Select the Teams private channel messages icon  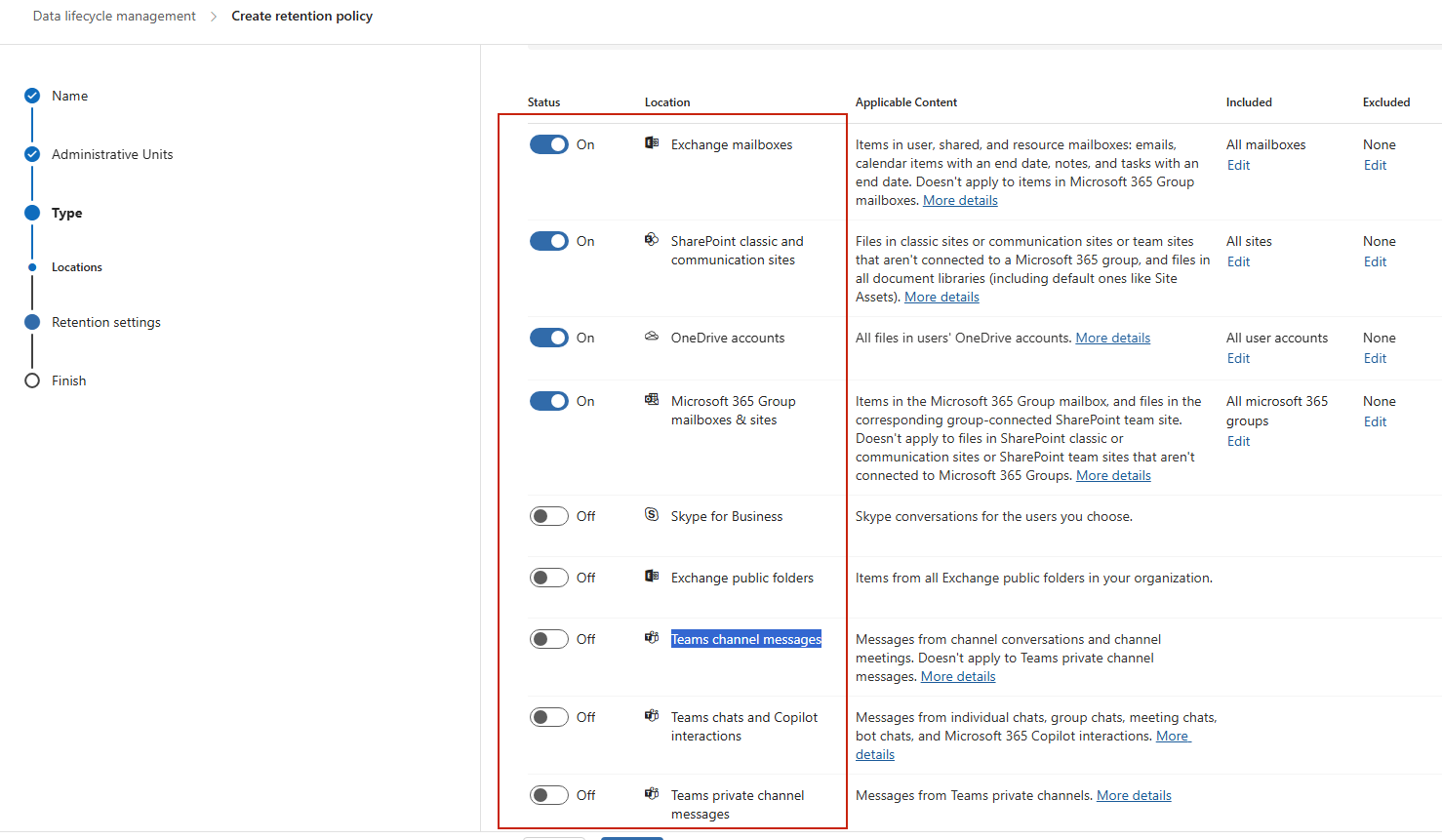click(651, 794)
